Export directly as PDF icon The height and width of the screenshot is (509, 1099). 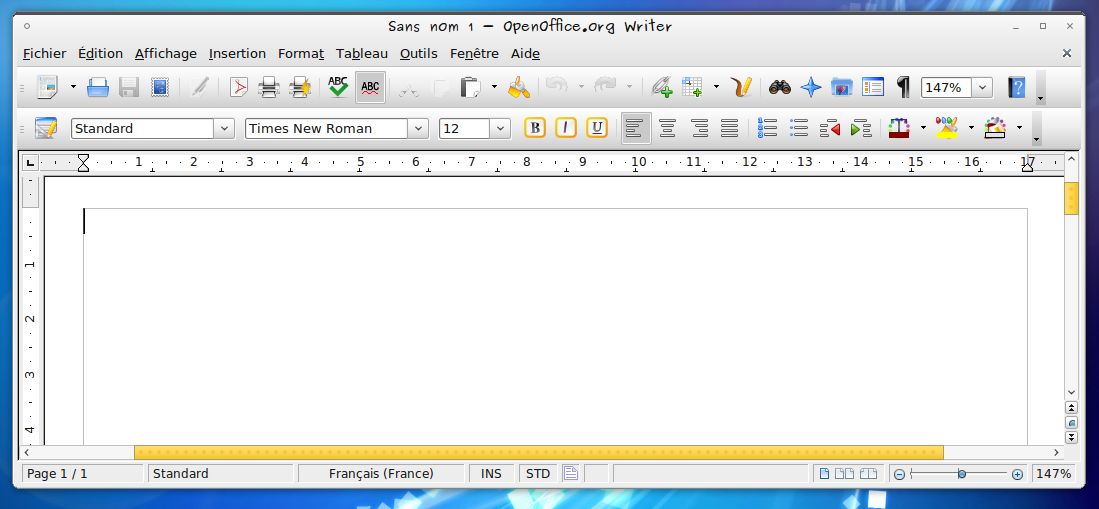[x=239, y=88]
